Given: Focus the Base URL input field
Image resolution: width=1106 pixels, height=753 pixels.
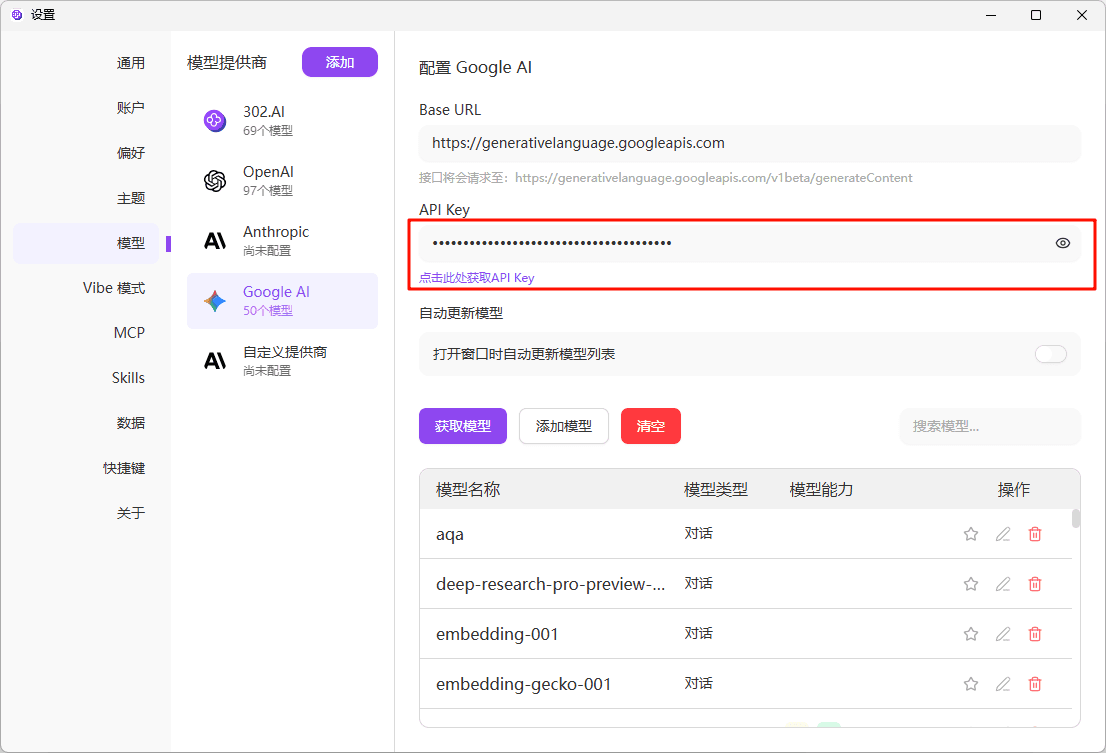Looking at the screenshot, I should pos(750,143).
